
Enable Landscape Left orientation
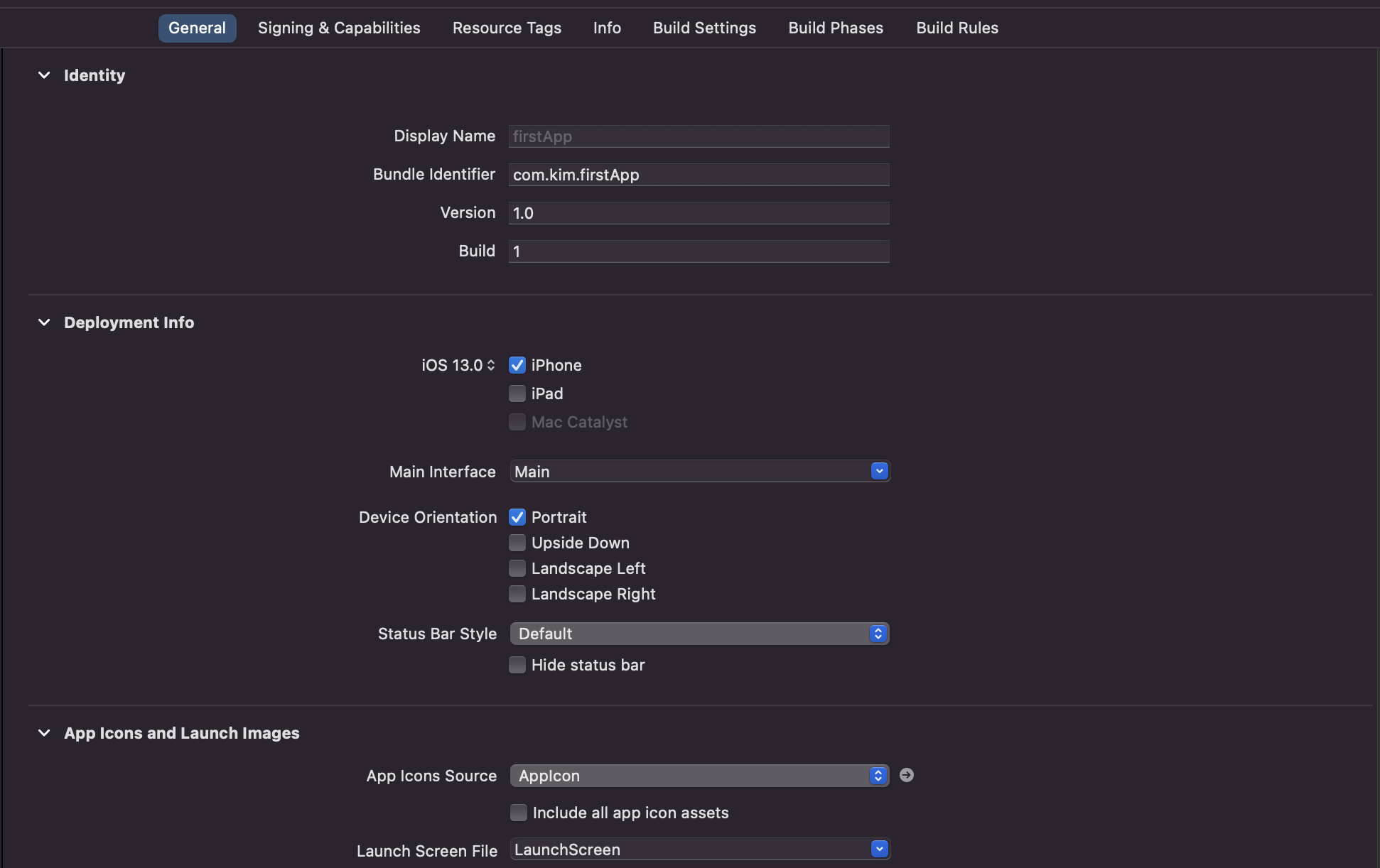517,568
